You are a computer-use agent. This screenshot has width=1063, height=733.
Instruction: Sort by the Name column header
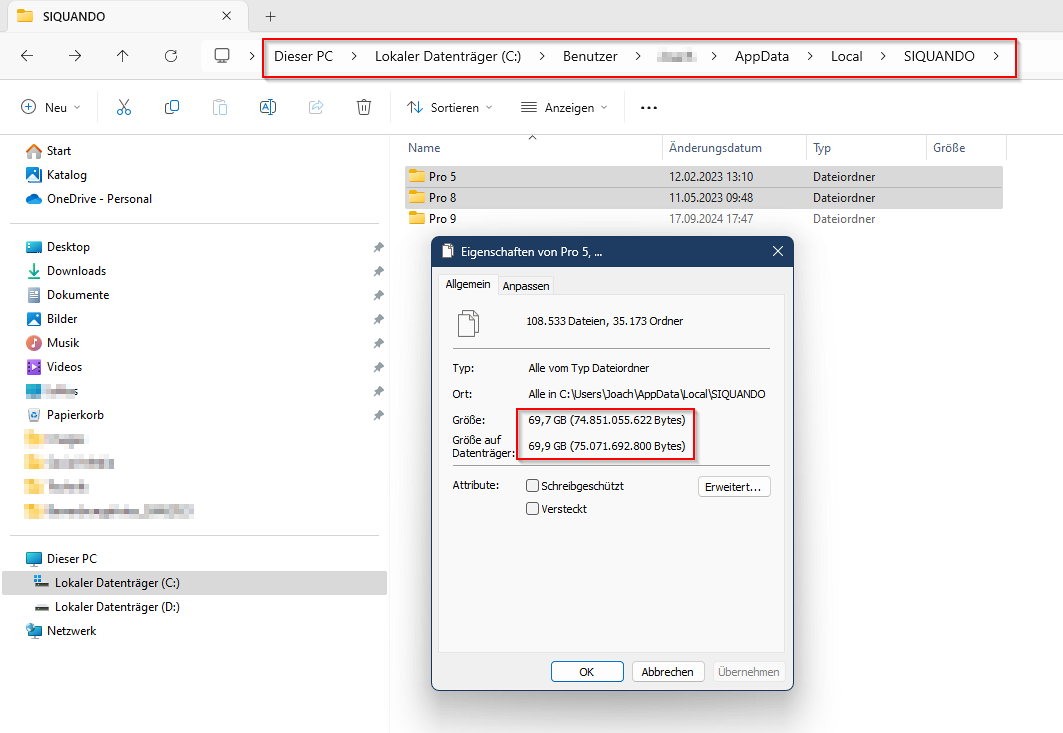tap(424, 148)
